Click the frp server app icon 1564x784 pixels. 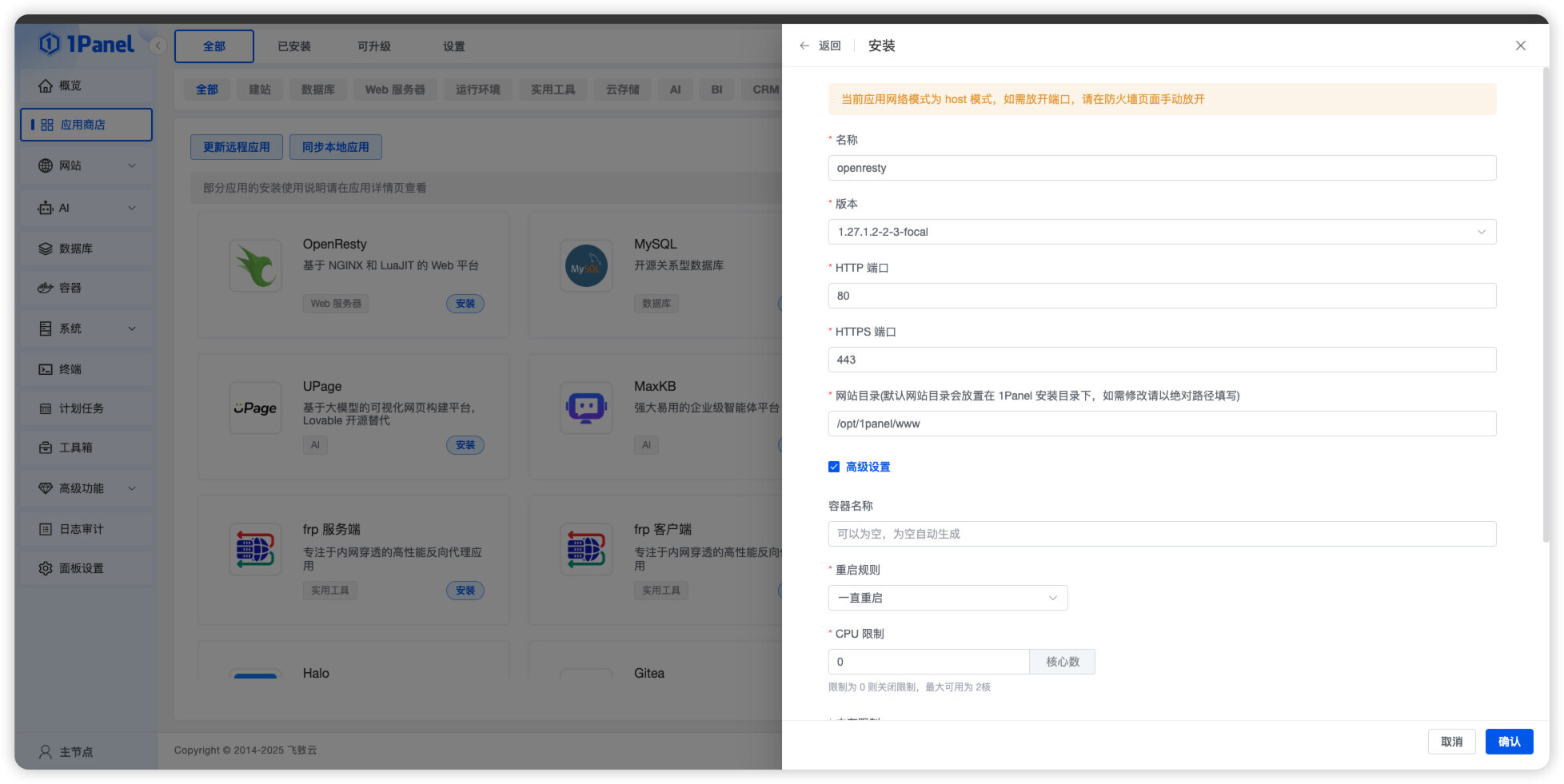pos(255,550)
